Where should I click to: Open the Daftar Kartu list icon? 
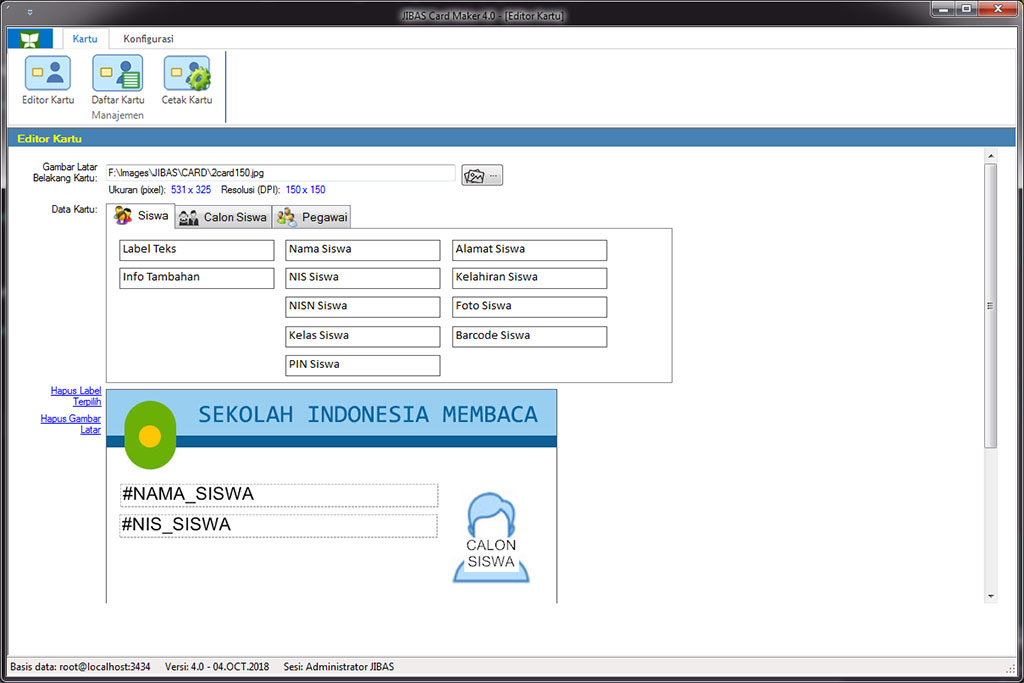pyautogui.click(x=118, y=80)
